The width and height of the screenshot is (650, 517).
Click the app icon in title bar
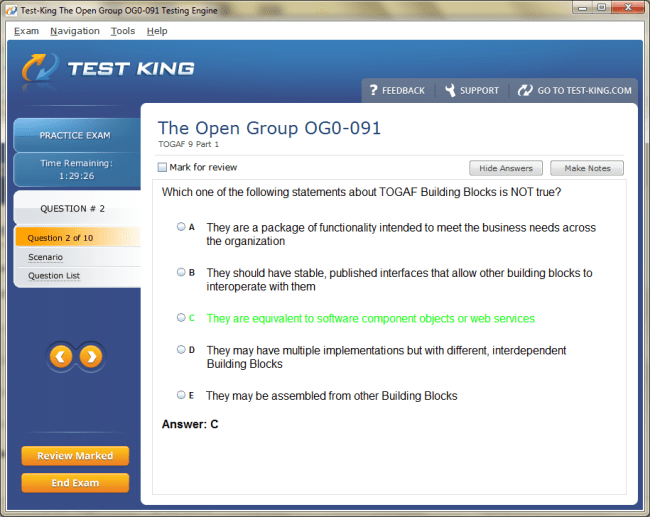(x=12, y=10)
